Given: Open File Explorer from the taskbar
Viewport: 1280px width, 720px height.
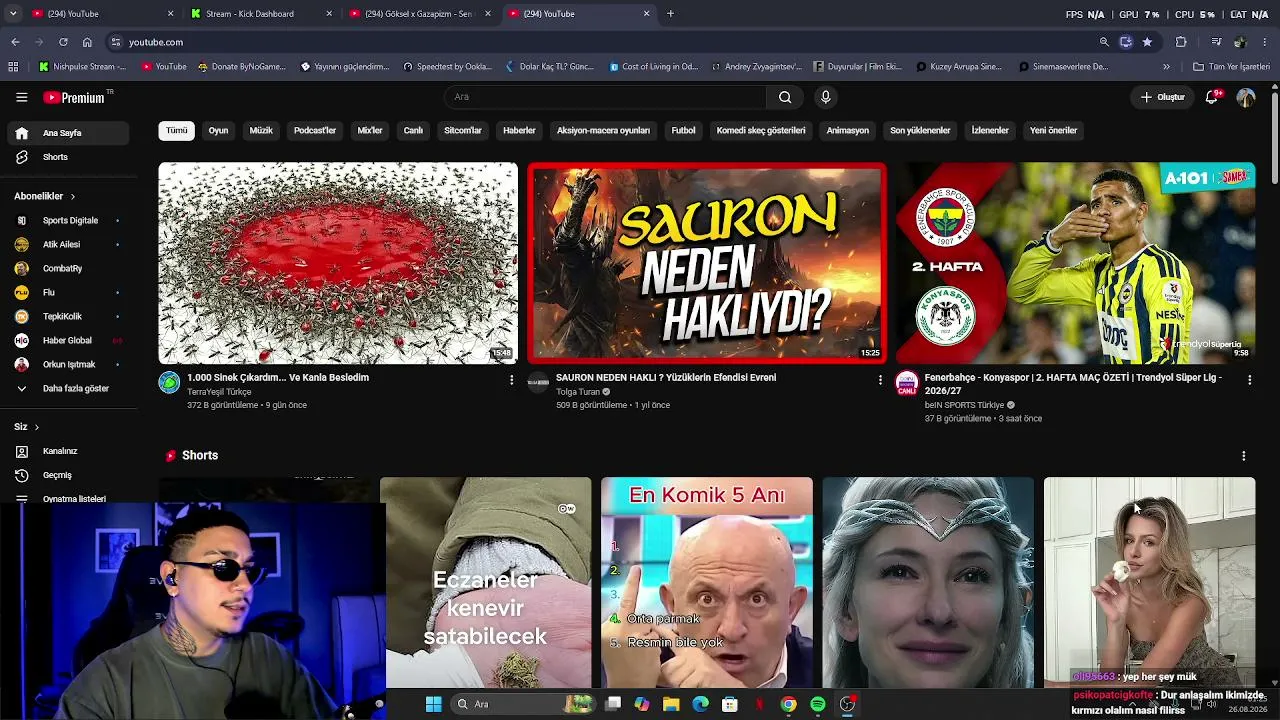Looking at the screenshot, I should point(671,704).
